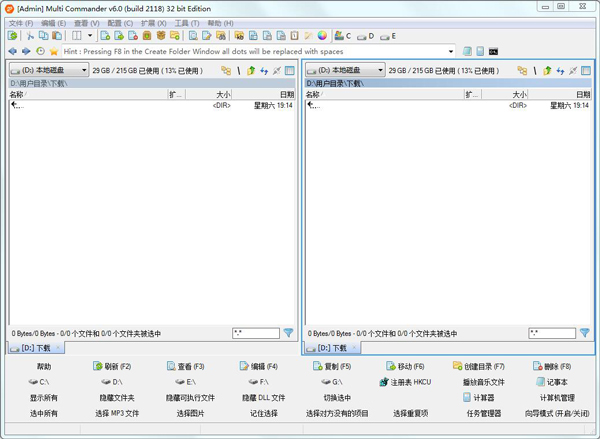Click the magic wand icon in toolbar
This screenshot has width=600, height=439.
[x=308, y=36]
